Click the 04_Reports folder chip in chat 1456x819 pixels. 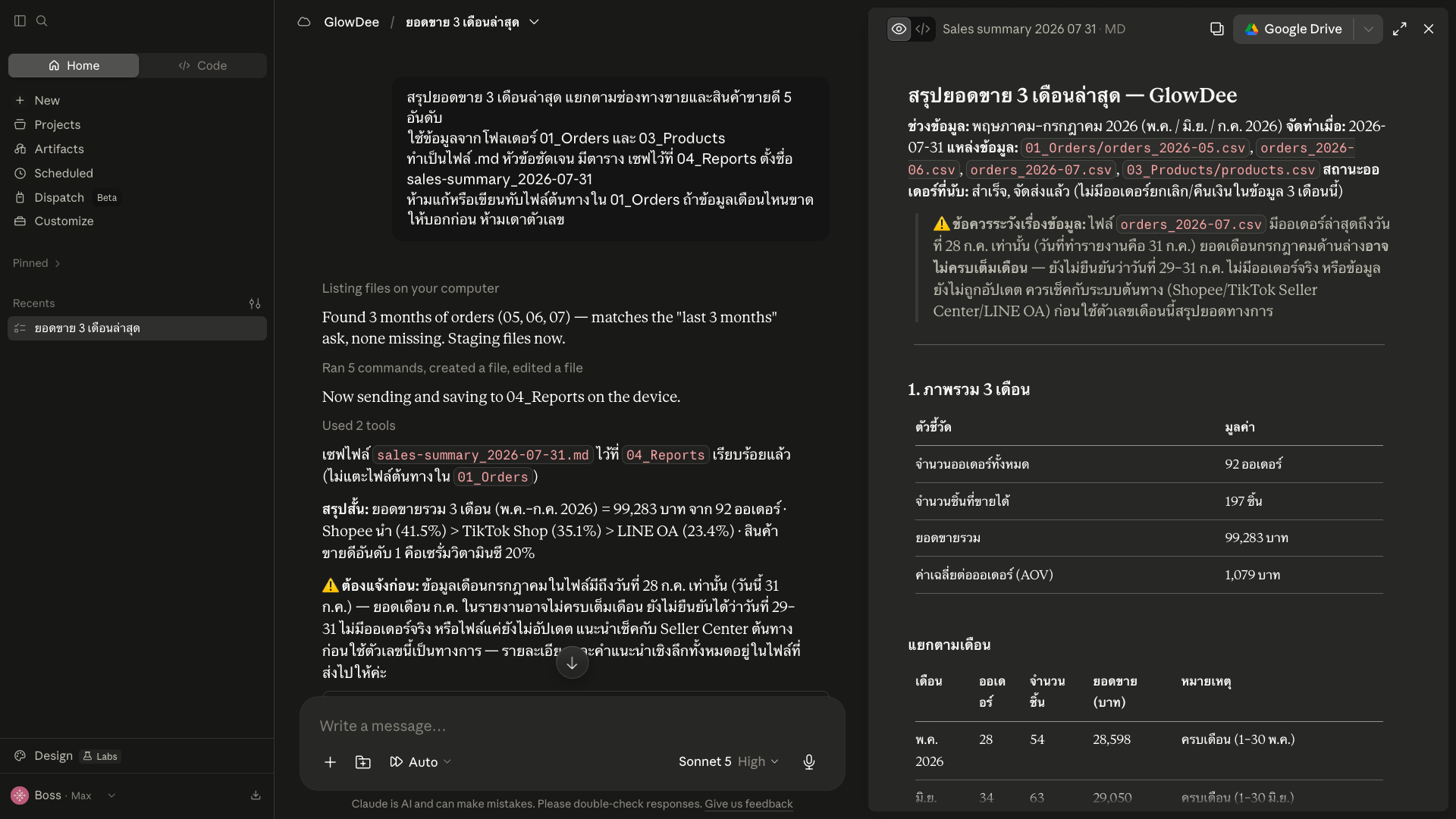coord(666,455)
